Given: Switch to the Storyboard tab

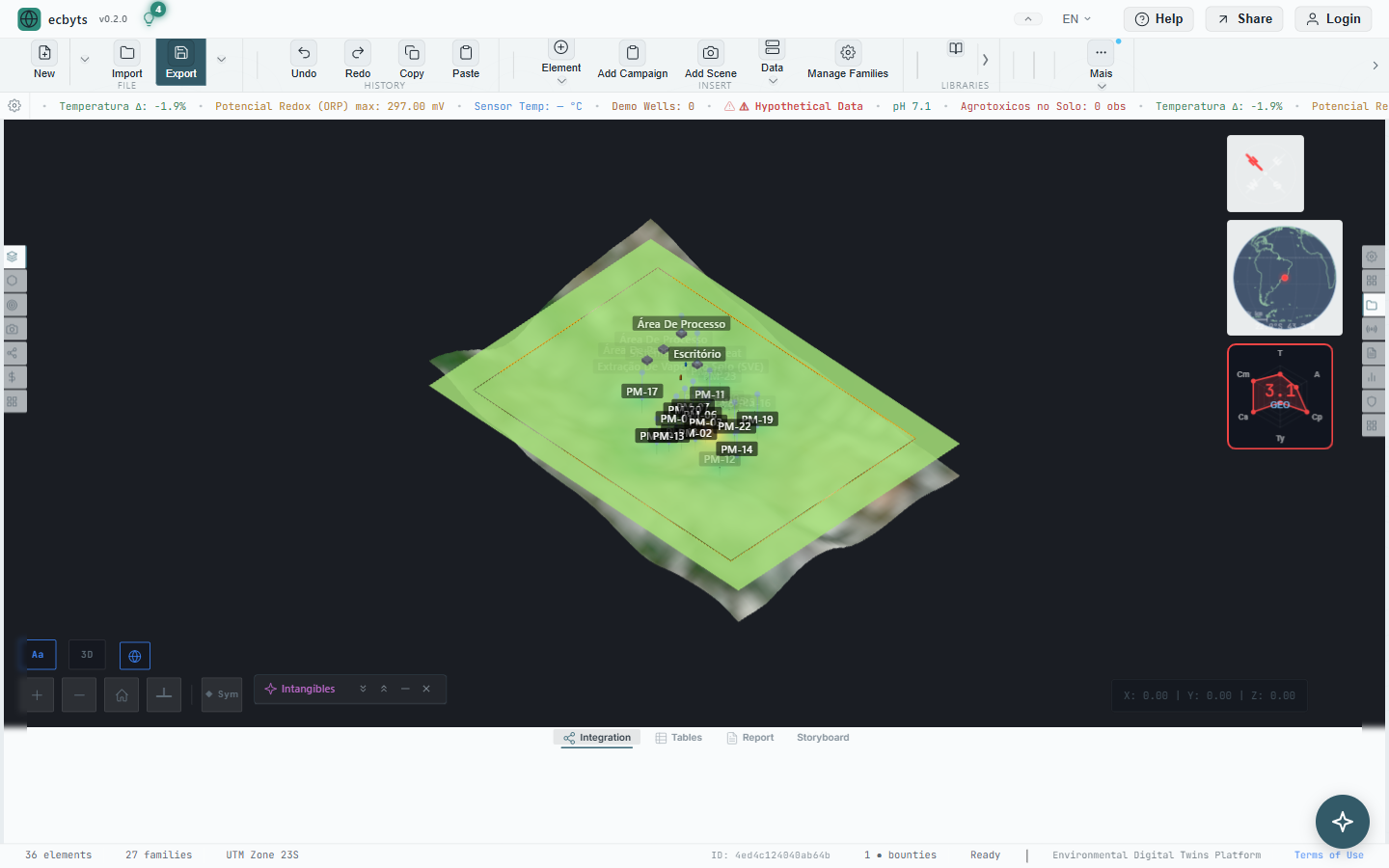Looking at the screenshot, I should coord(823,738).
